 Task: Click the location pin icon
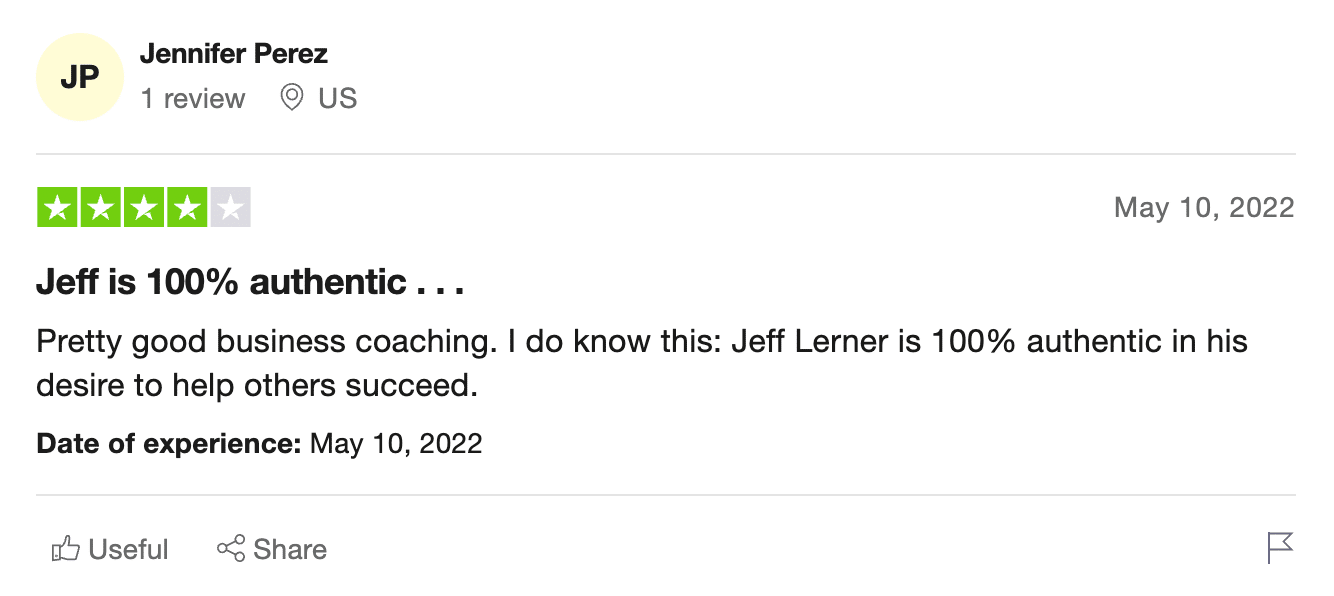tap(291, 97)
